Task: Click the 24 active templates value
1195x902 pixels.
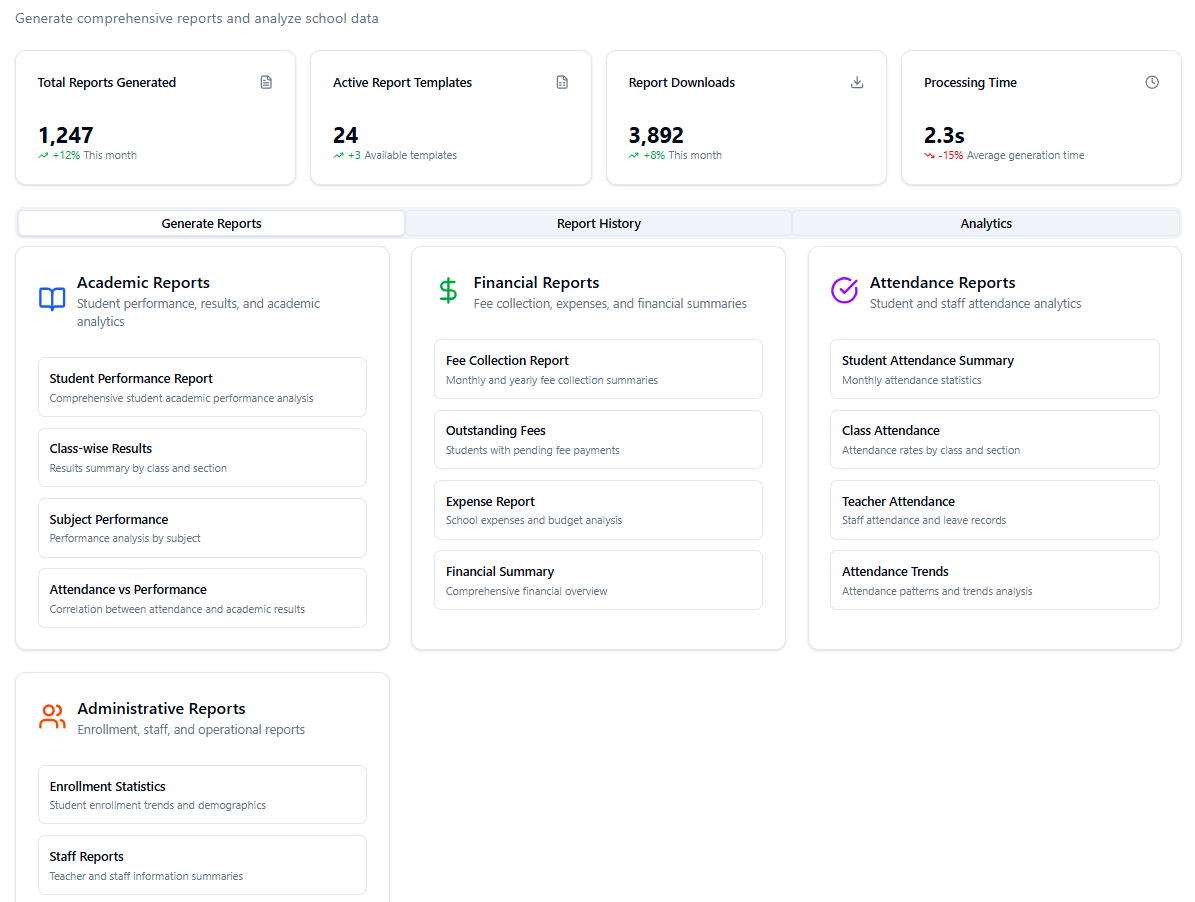Action: (x=345, y=135)
